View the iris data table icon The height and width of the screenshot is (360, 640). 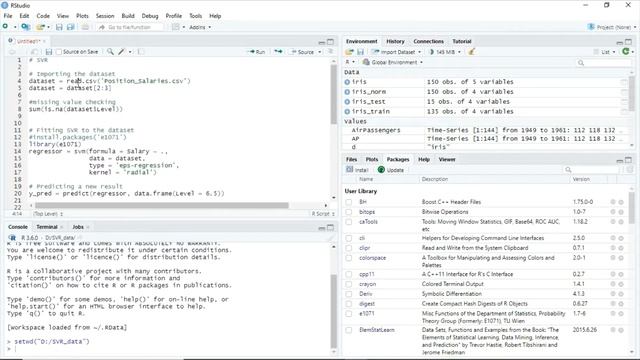tap(624, 82)
